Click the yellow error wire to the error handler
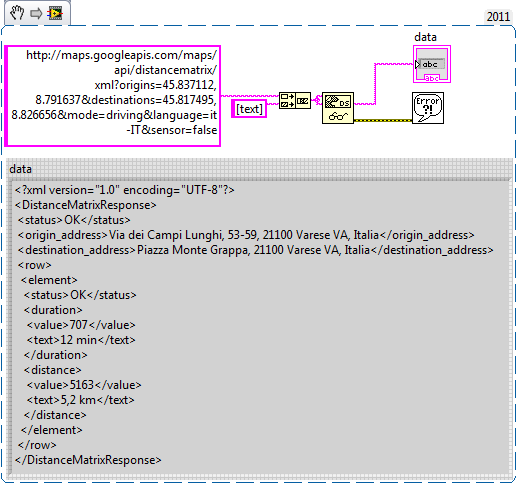Screen dimensions: 517x484 (383, 120)
